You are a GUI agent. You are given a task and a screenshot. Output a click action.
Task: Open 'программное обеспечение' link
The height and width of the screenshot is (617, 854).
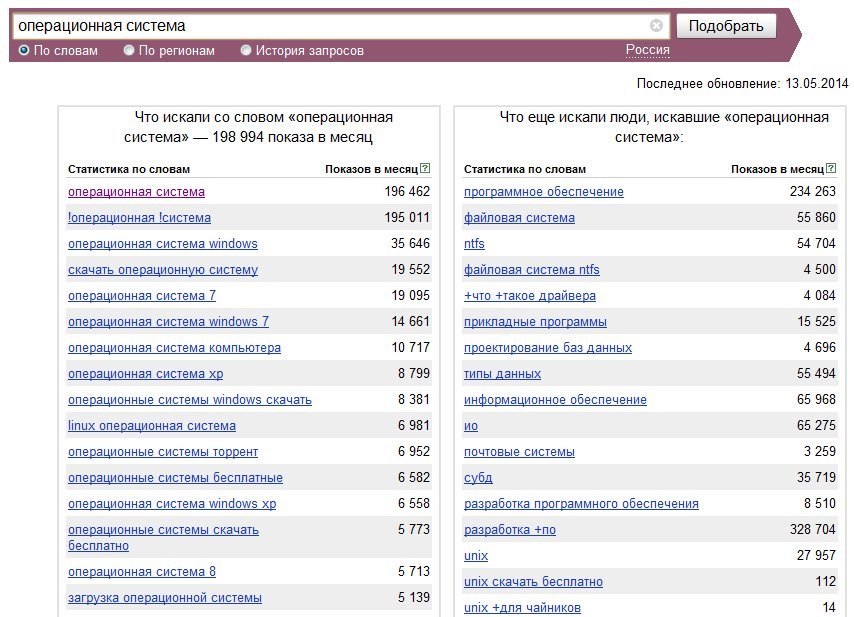(x=544, y=192)
